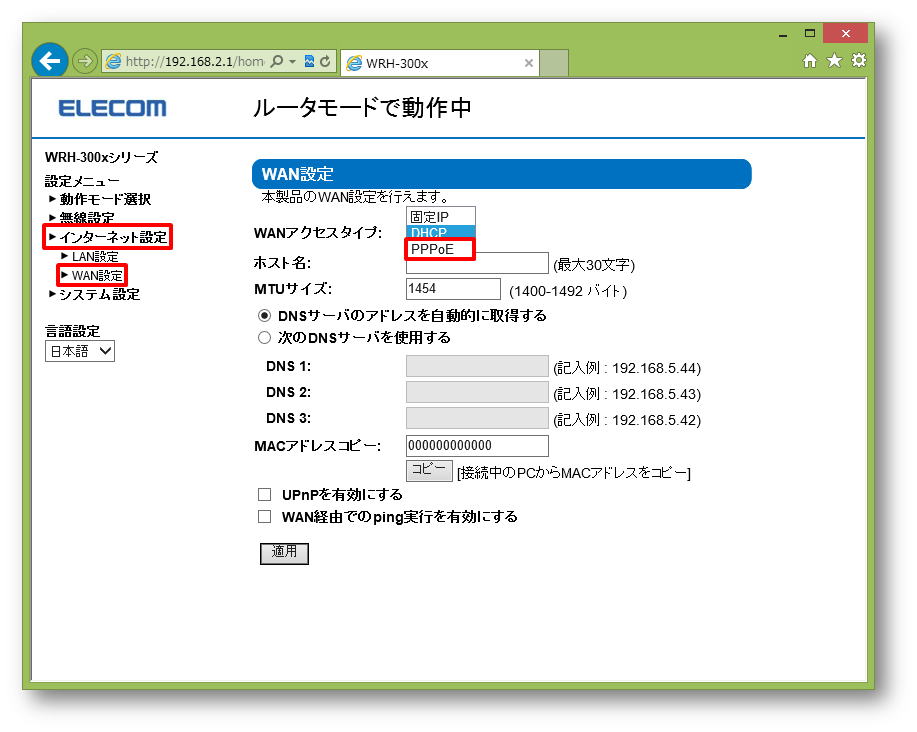This screenshot has height=732, width=917.
Task: Refresh the page with reload icon
Action: click(x=325, y=61)
